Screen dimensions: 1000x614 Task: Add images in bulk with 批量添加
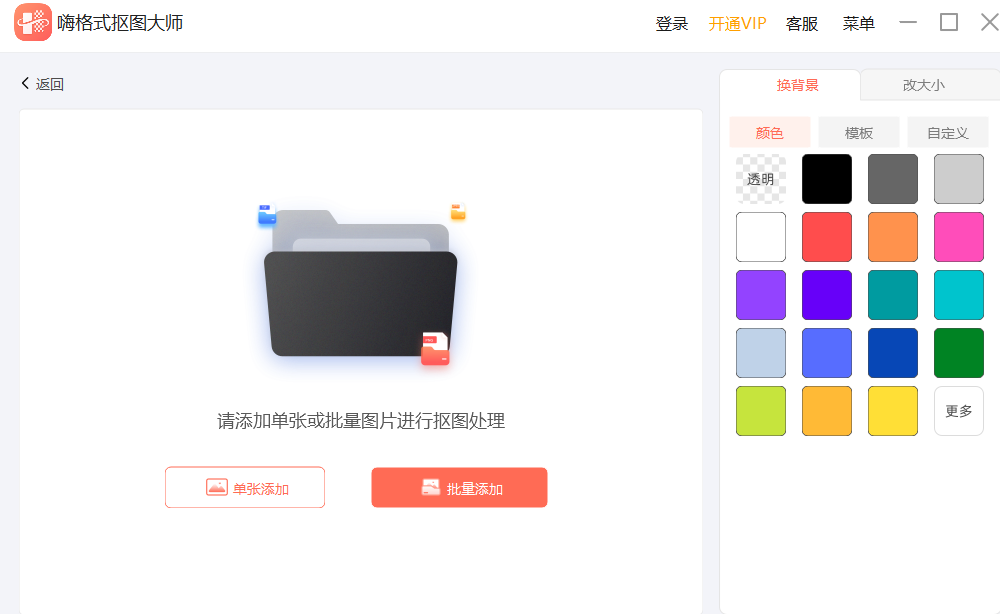(x=459, y=488)
